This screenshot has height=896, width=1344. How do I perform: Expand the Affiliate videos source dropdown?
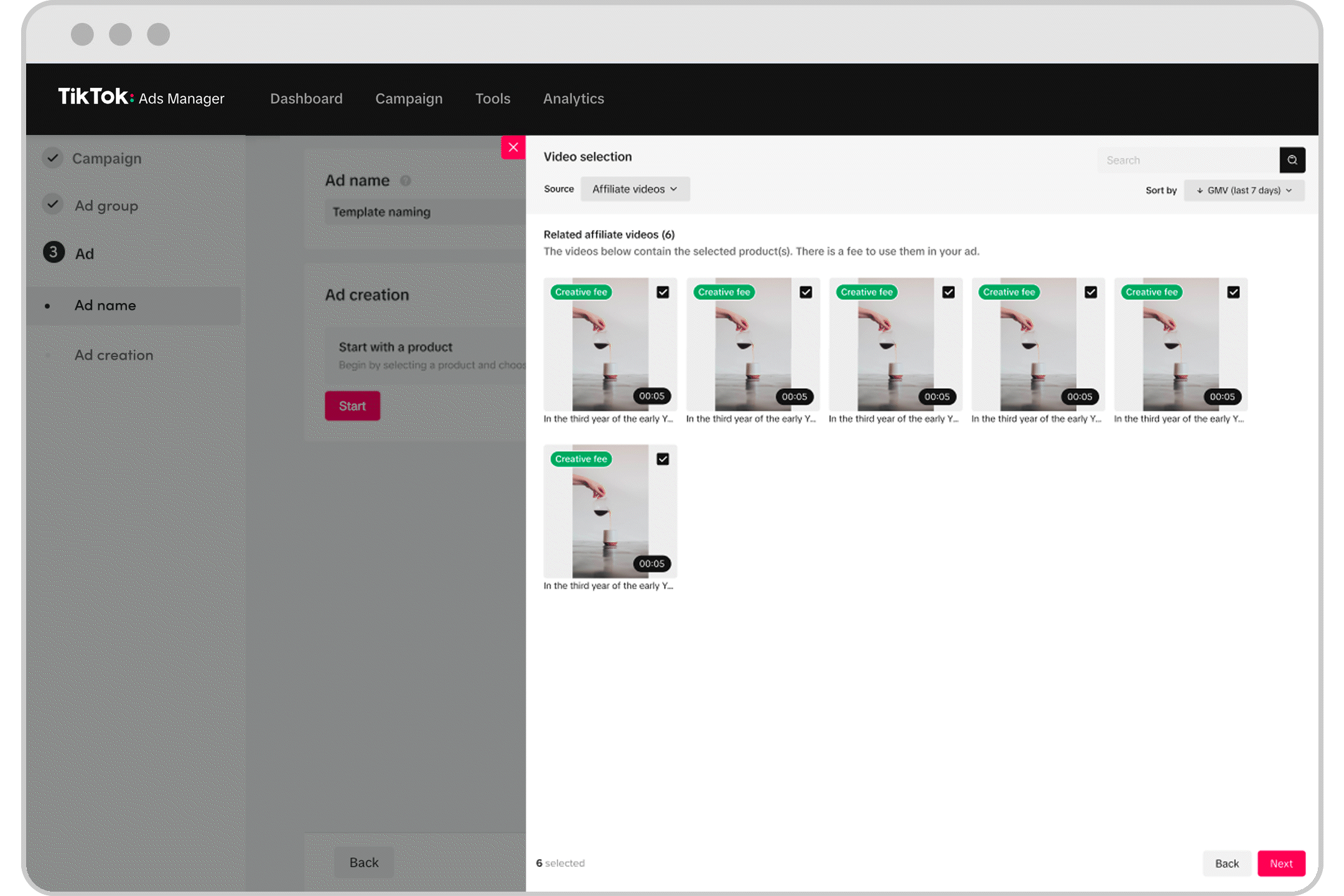(x=636, y=189)
